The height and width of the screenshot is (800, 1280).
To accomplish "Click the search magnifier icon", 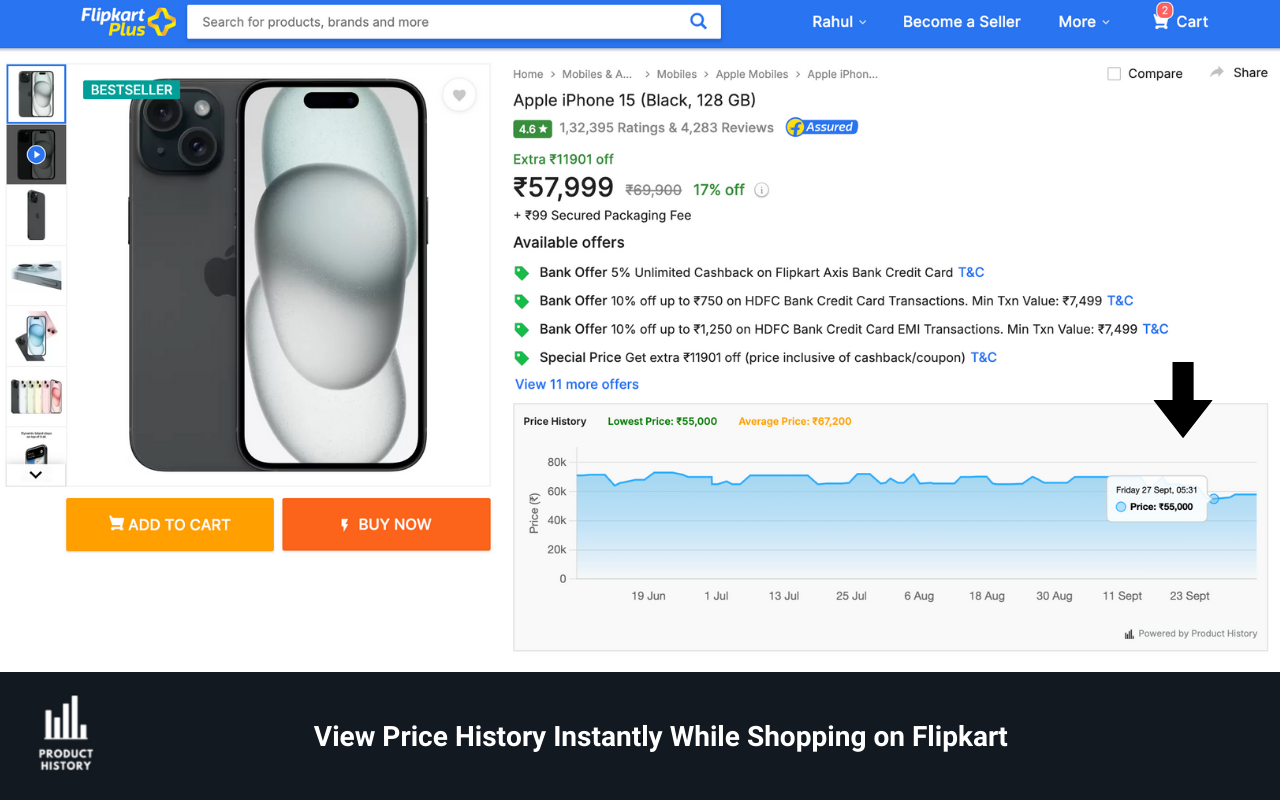I will tap(698, 21).
